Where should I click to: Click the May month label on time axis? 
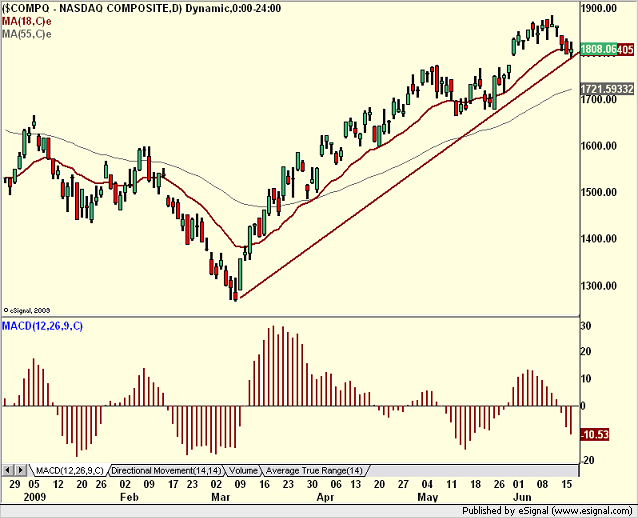pyautogui.click(x=428, y=497)
